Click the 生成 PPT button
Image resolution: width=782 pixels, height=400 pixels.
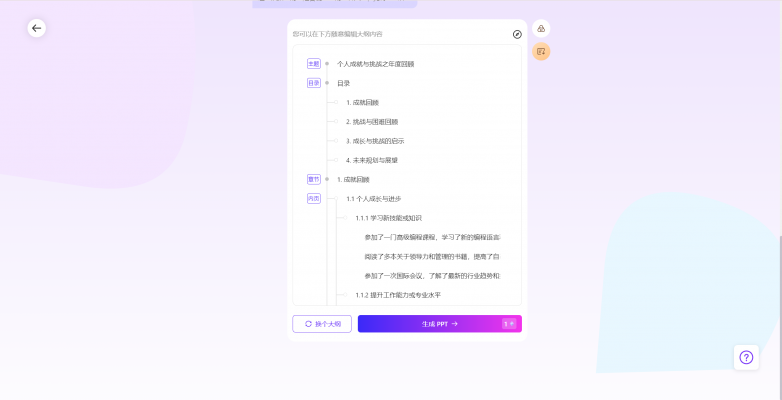coord(440,324)
